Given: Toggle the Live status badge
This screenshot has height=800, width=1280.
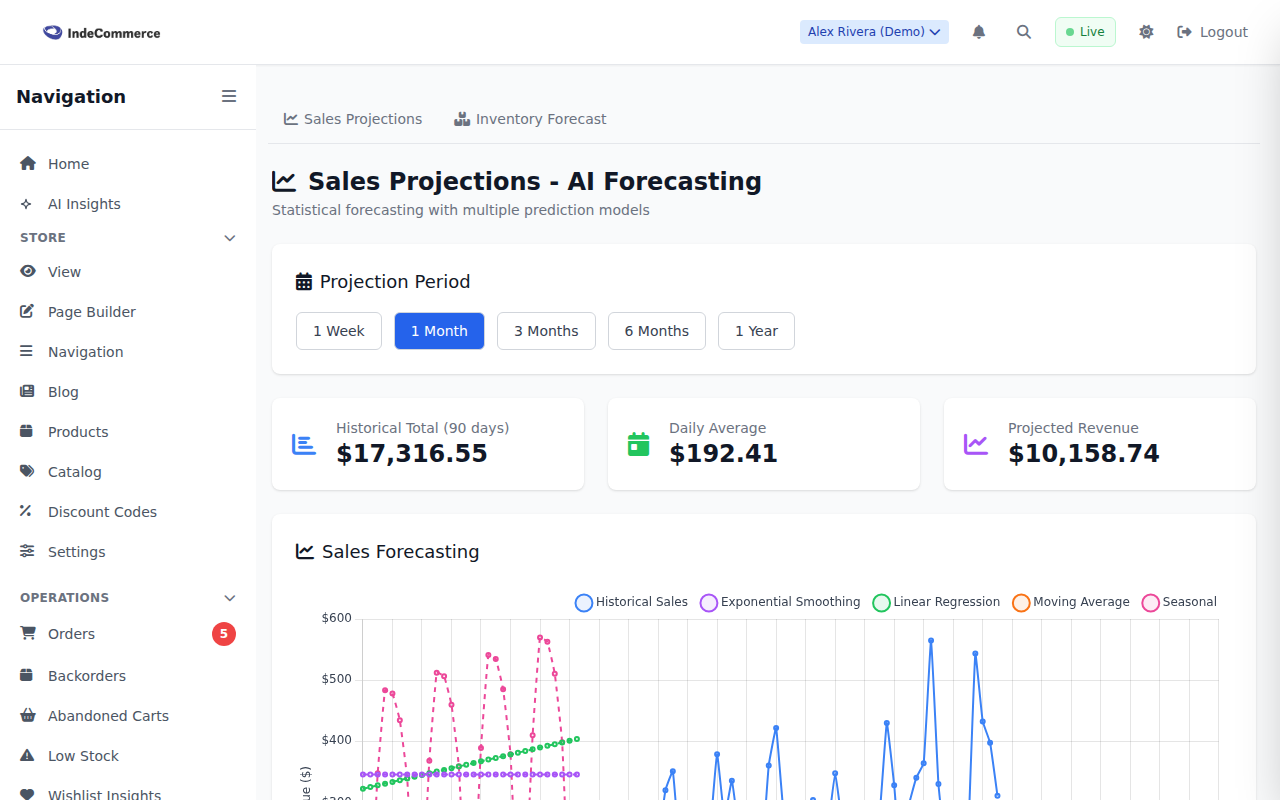Looking at the screenshot, I should [x=1085, y=32].
